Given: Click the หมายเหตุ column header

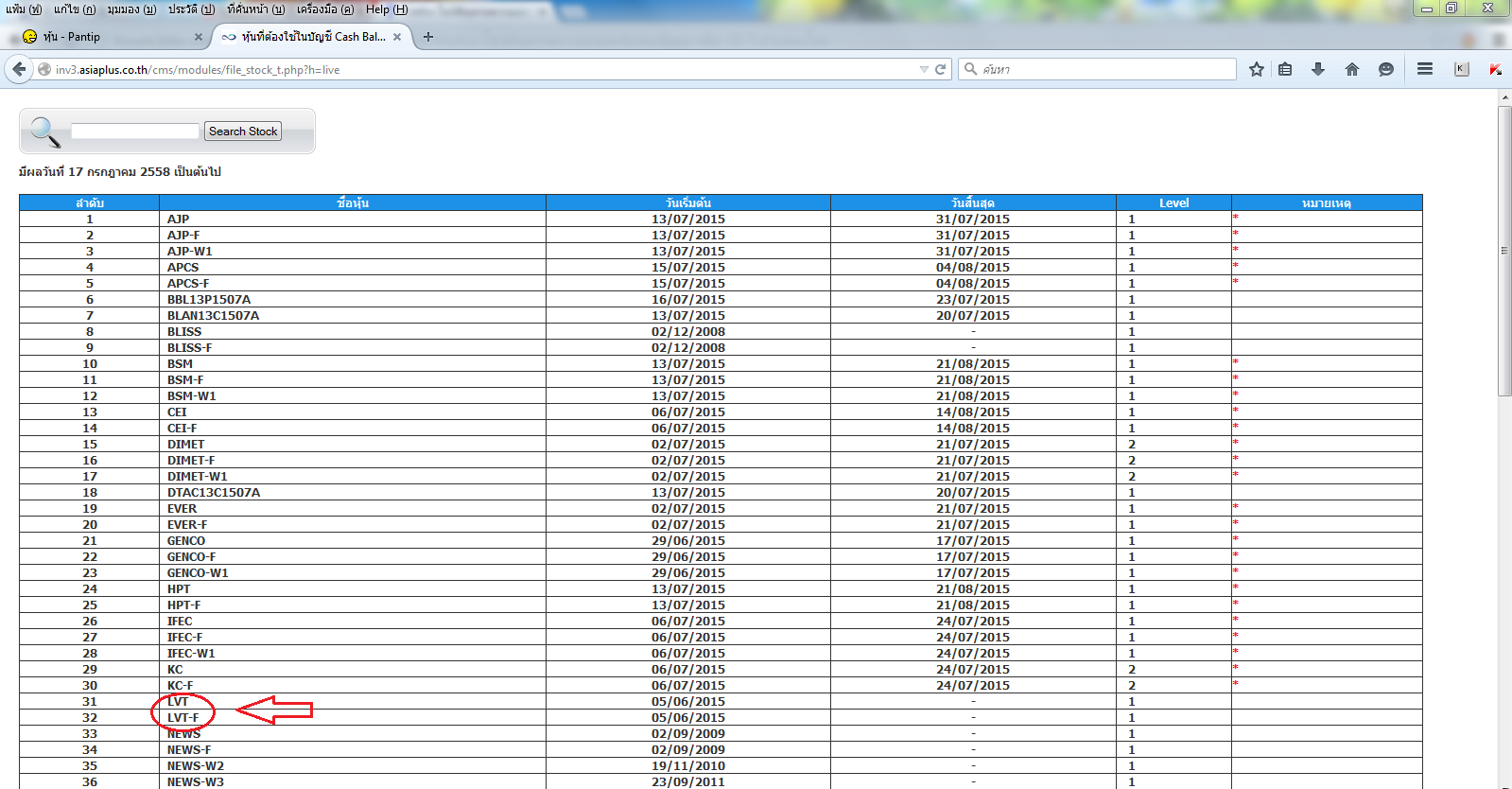Looking at the screenshot, I should (1327, 202).
